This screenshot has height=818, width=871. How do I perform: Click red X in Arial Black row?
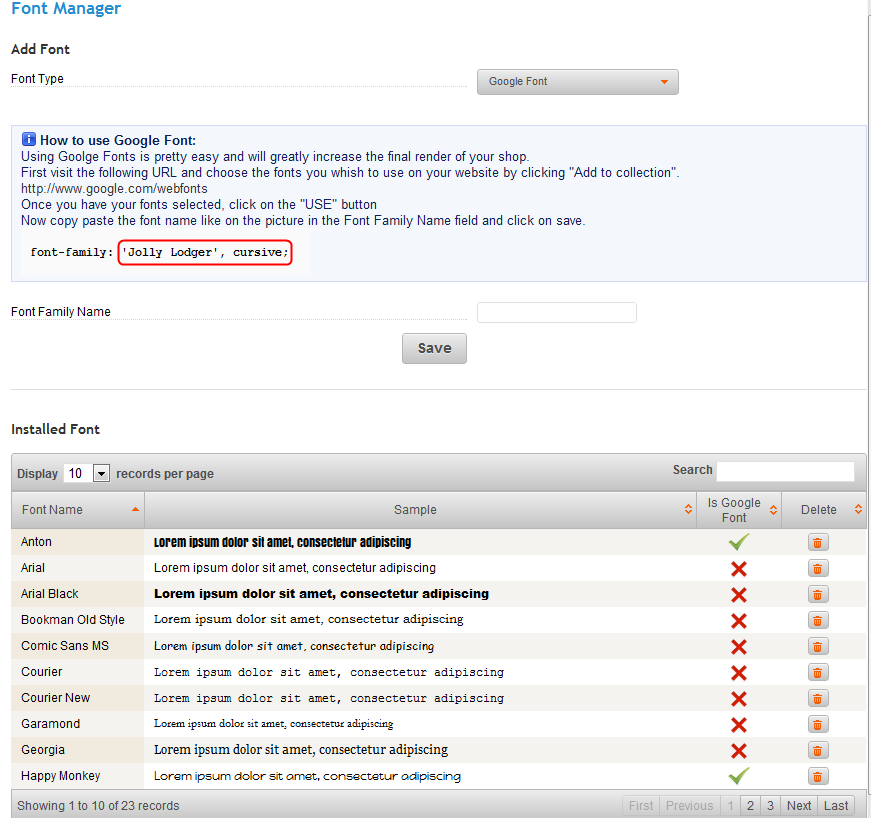[739, 595]
